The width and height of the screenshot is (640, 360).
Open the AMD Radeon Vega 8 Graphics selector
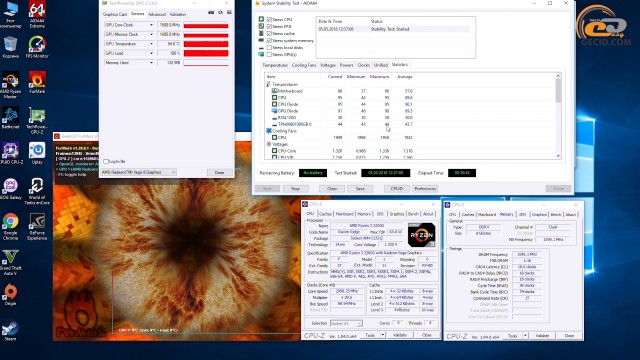pyautogui.click(x=138, y=172)
